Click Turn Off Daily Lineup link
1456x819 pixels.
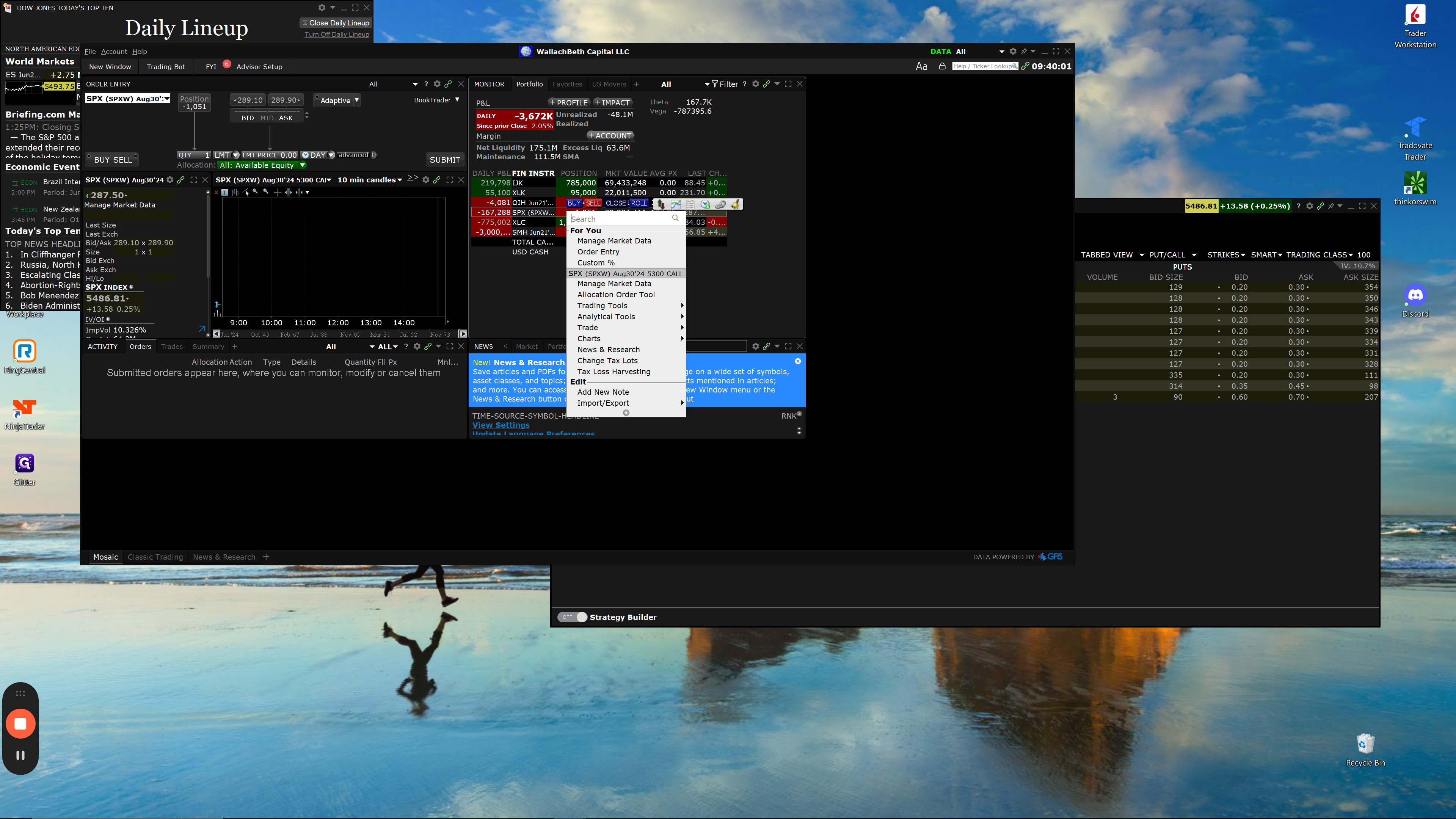pos(337,35)
